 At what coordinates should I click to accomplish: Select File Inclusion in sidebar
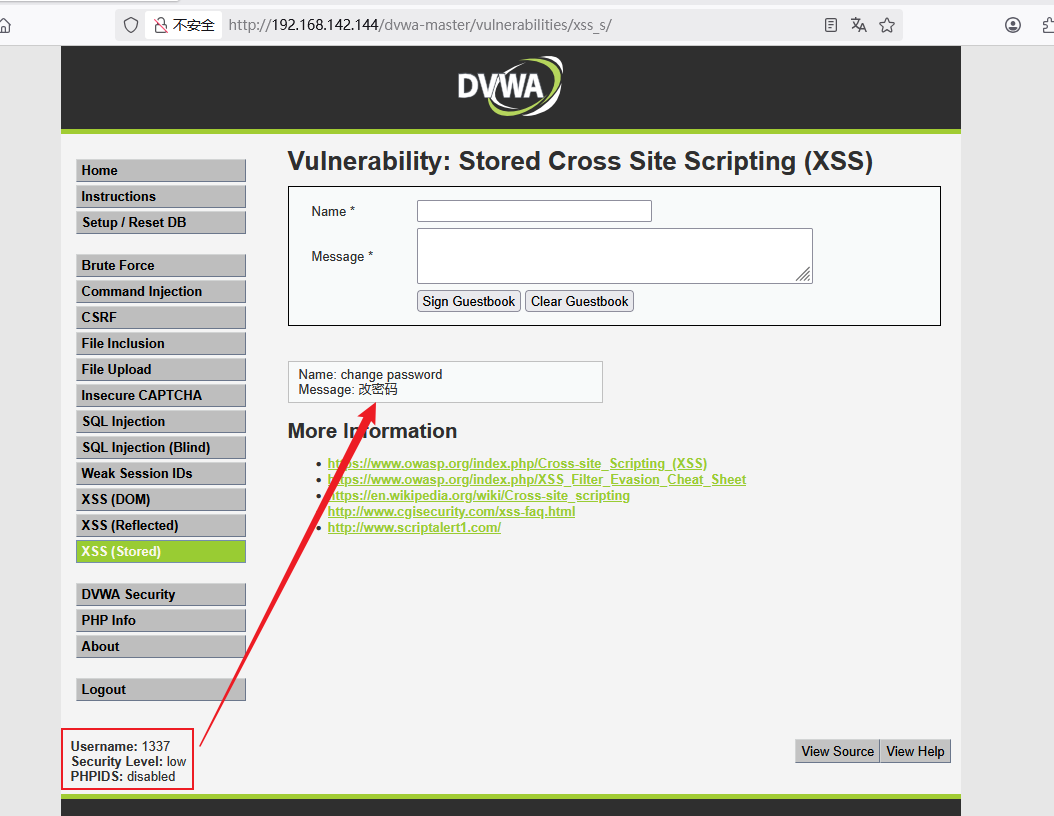coord(161,343)
